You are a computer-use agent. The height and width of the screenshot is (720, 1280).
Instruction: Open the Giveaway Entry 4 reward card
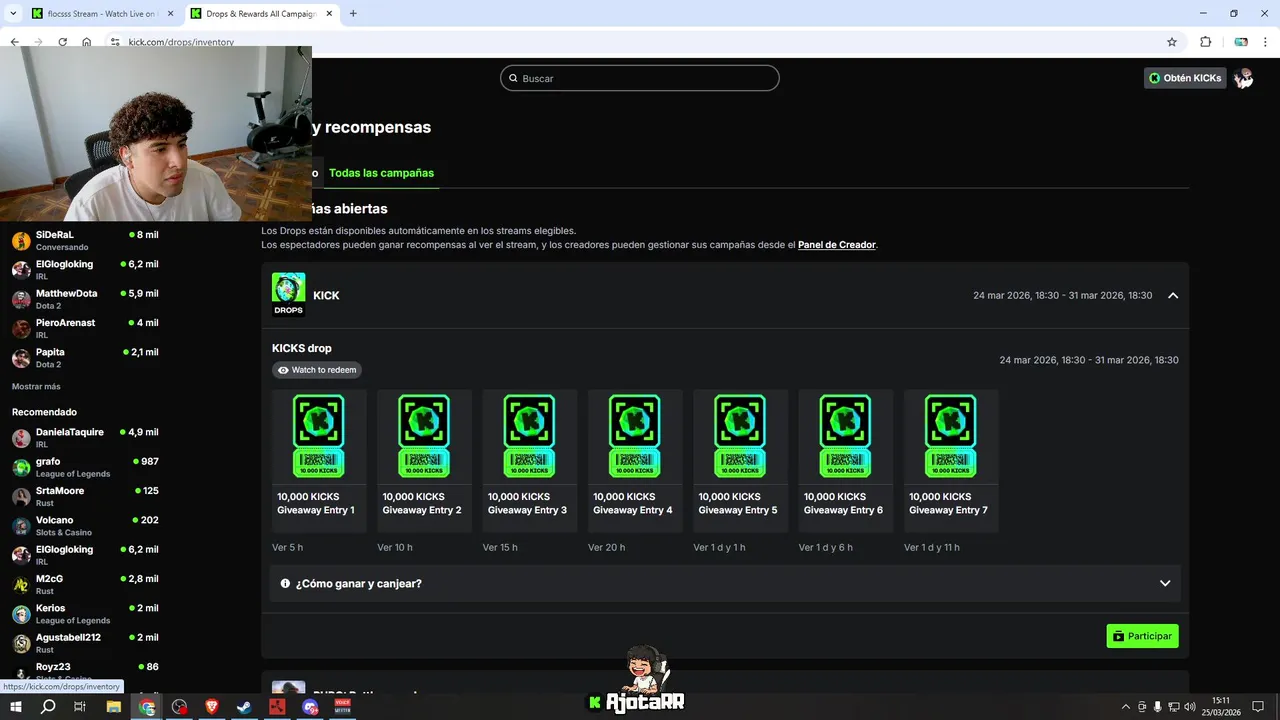(635, 460)
